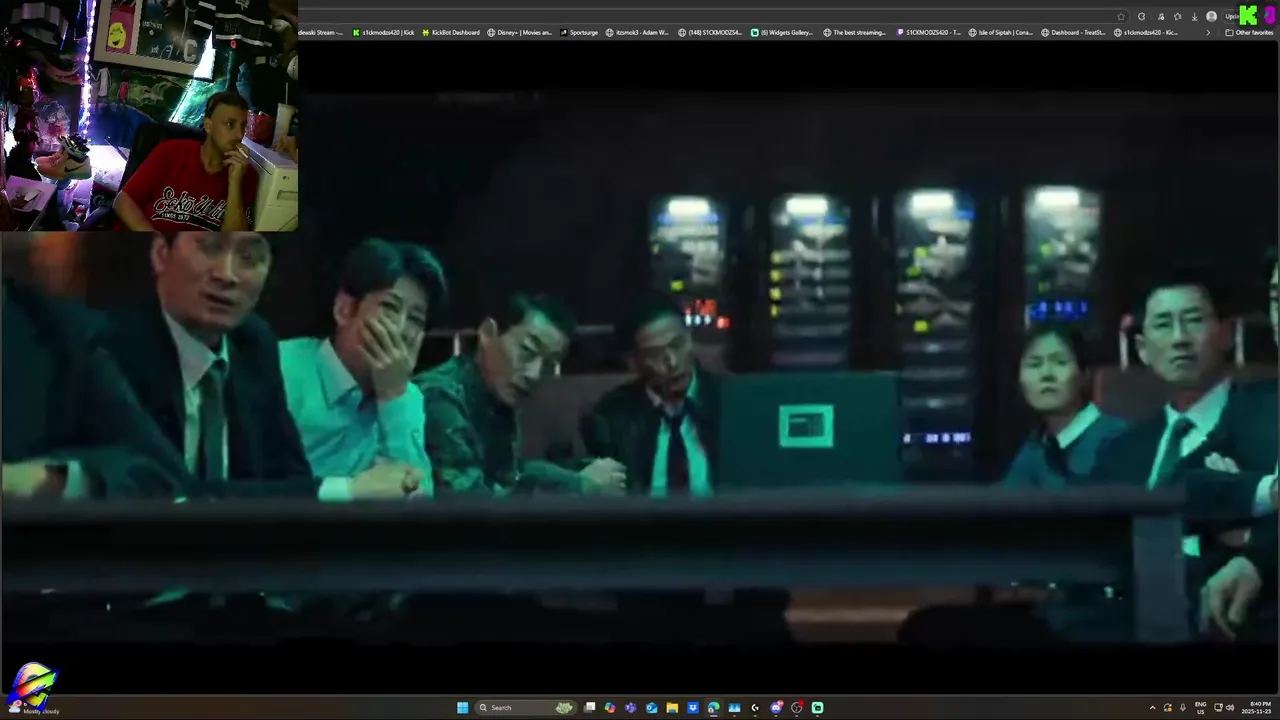This screenshot has width=1280, height=720.
Task: Open Microsoft Teams from the taskbar
Action: point(630,708)
